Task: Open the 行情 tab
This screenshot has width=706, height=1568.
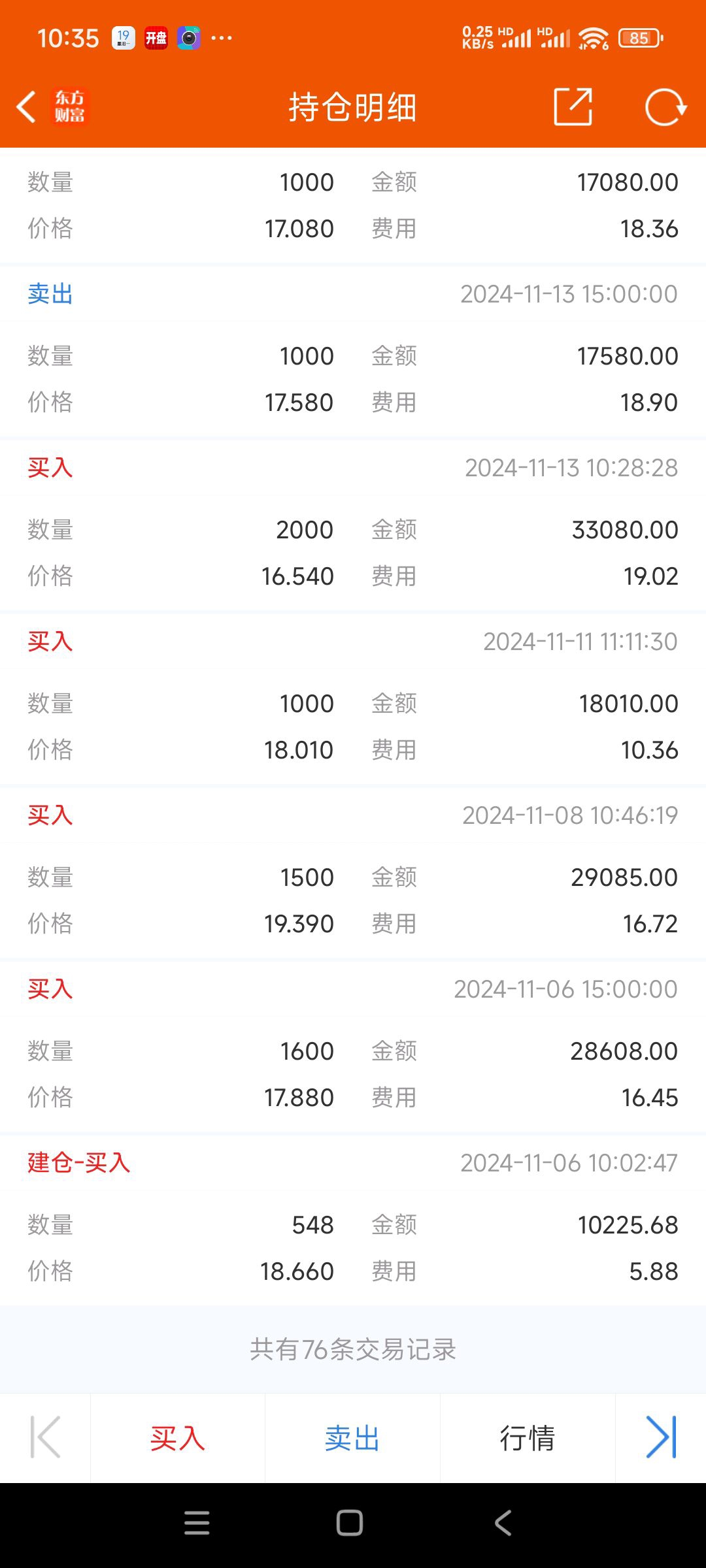Action: pyautogui.click(x=528, y=1438)
